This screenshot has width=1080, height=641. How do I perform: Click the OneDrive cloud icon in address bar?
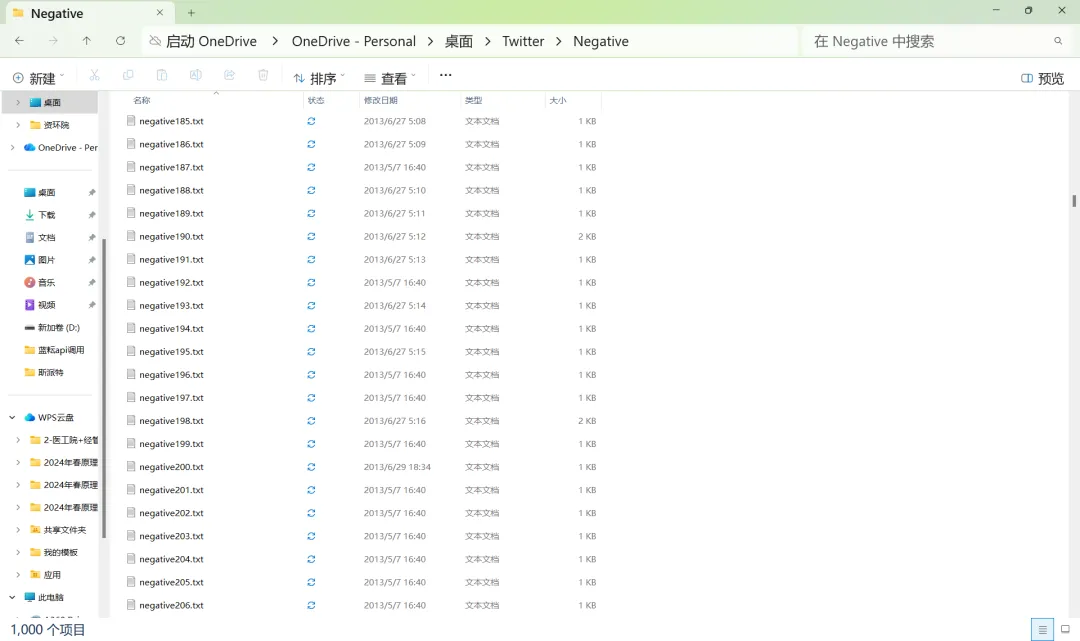point(155,41)
